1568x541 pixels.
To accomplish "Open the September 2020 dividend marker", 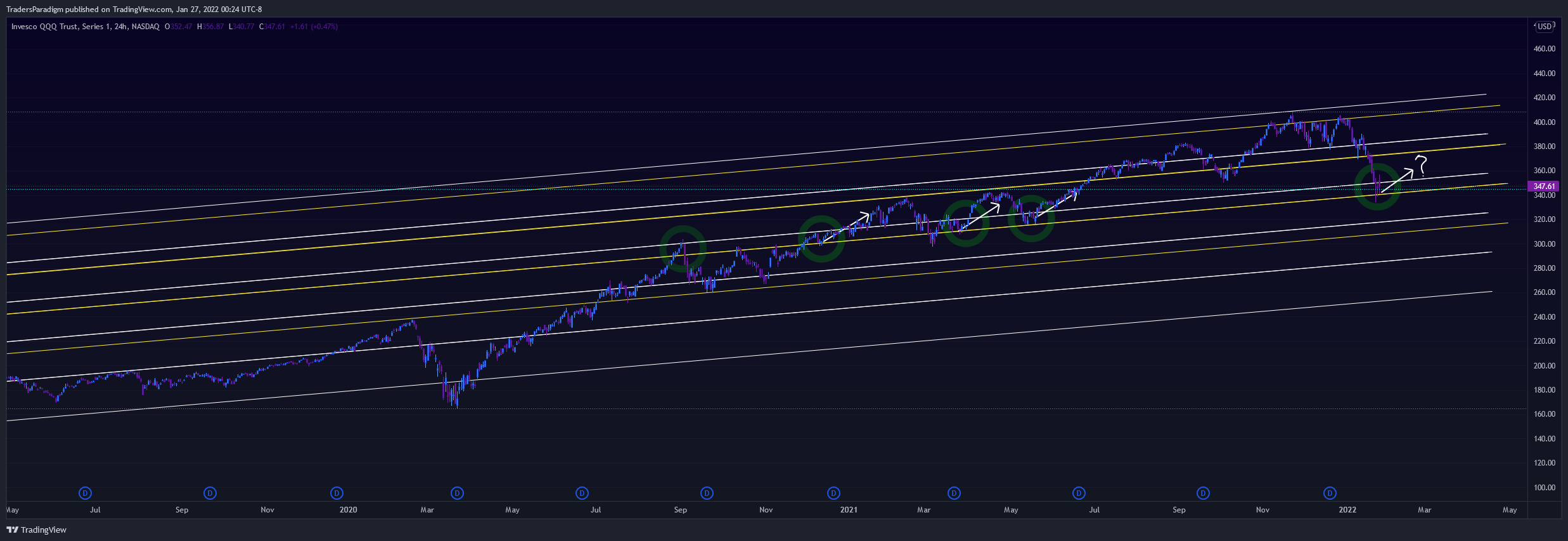I will click(x=707, y=493).
